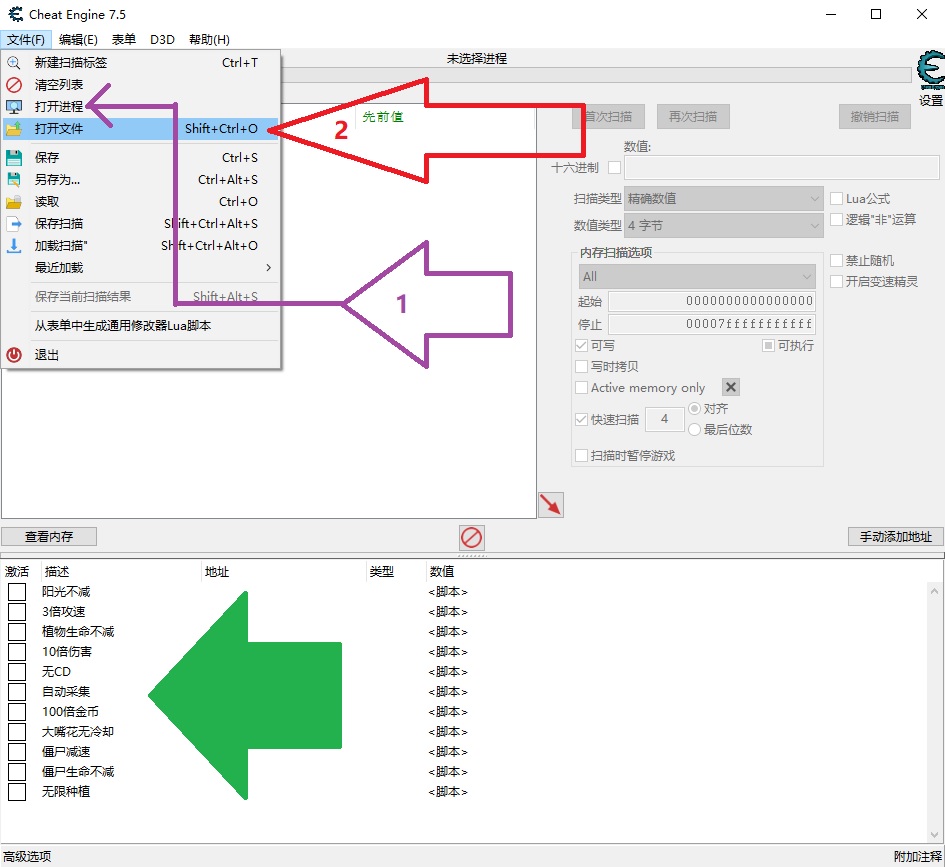Activate the 无CD script checkbox
This screenshot has height=867, width=945.
17,672
